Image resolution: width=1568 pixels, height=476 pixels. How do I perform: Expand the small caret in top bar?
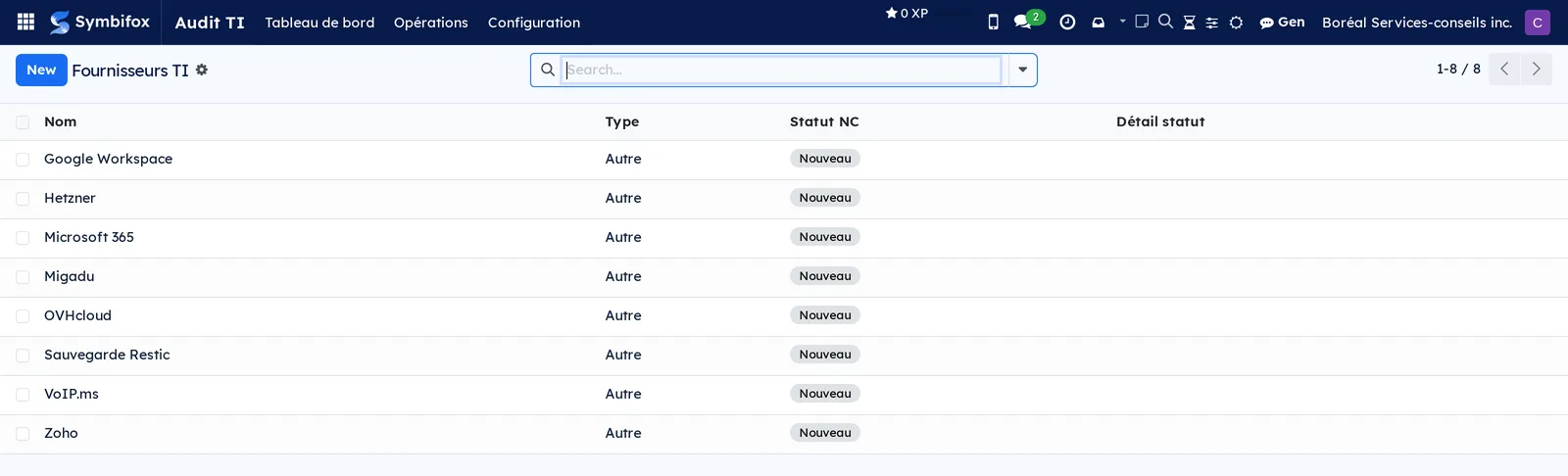1122,21
